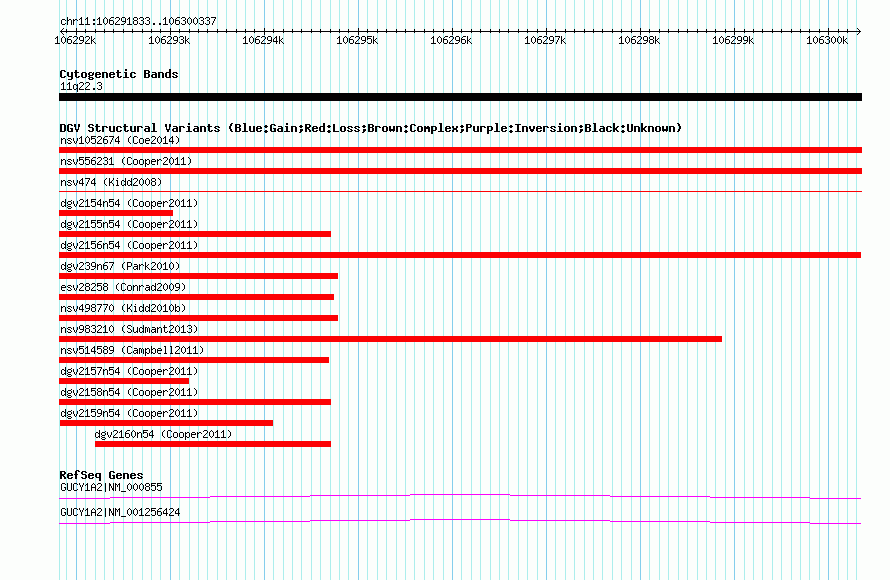Select gene label GUCY1A2|NM_000855
Screen dimensions: 890x580
coord(111,487)
